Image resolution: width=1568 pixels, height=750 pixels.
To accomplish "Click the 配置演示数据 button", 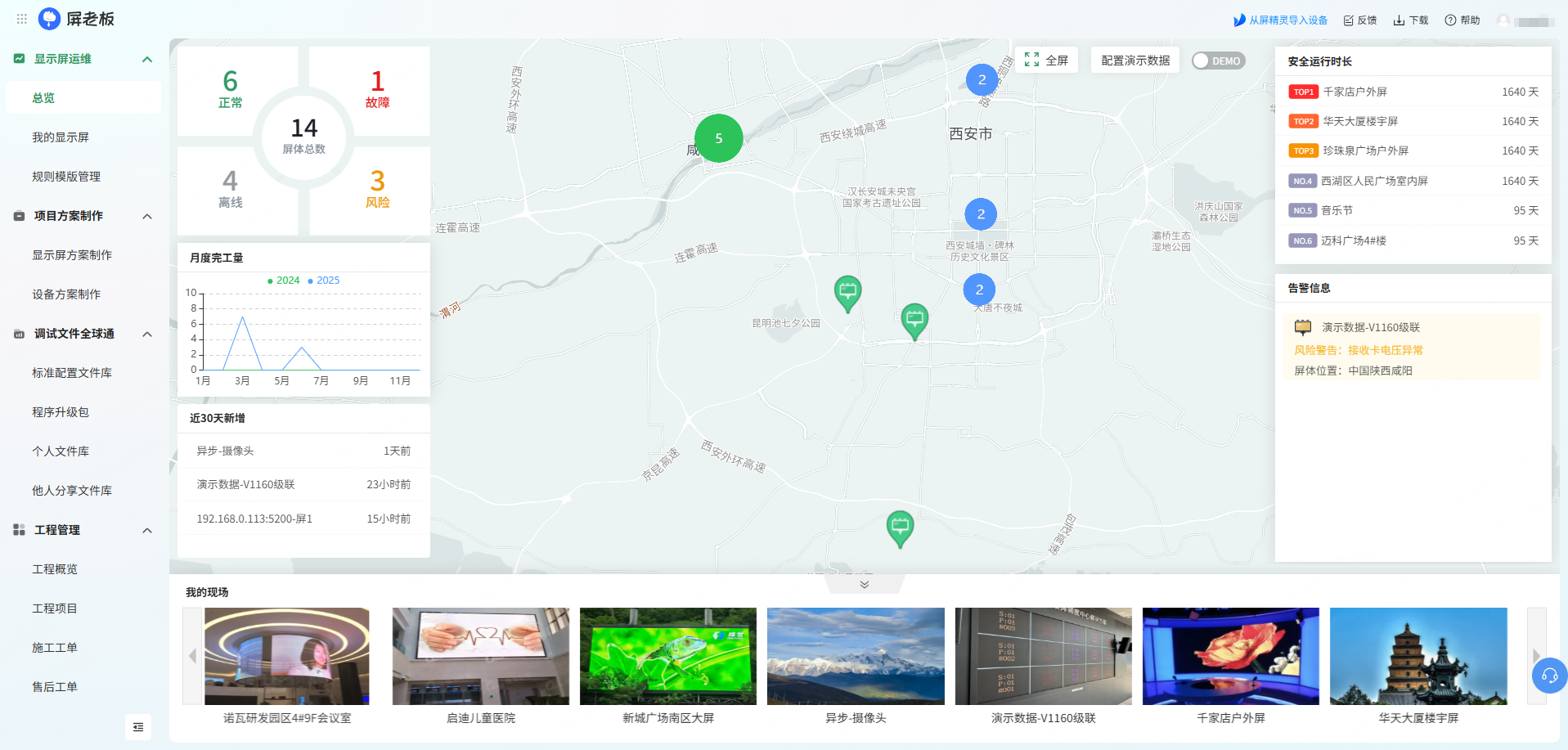I will 1134,61.
